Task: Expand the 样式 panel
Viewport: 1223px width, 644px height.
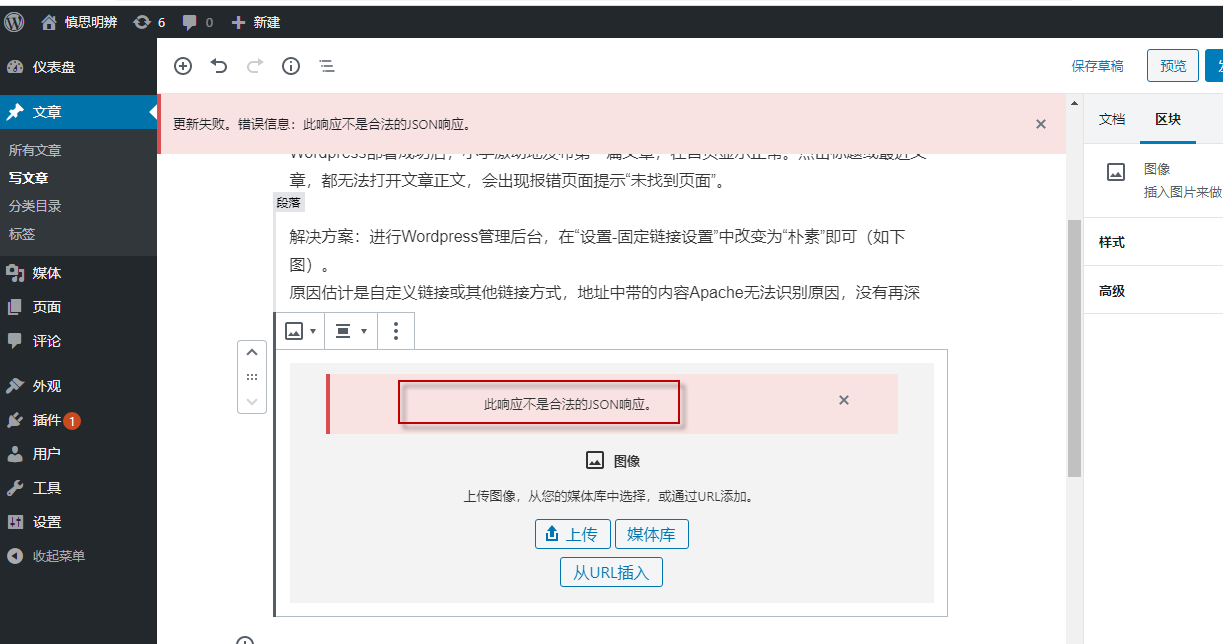Action: [1153, 242]
